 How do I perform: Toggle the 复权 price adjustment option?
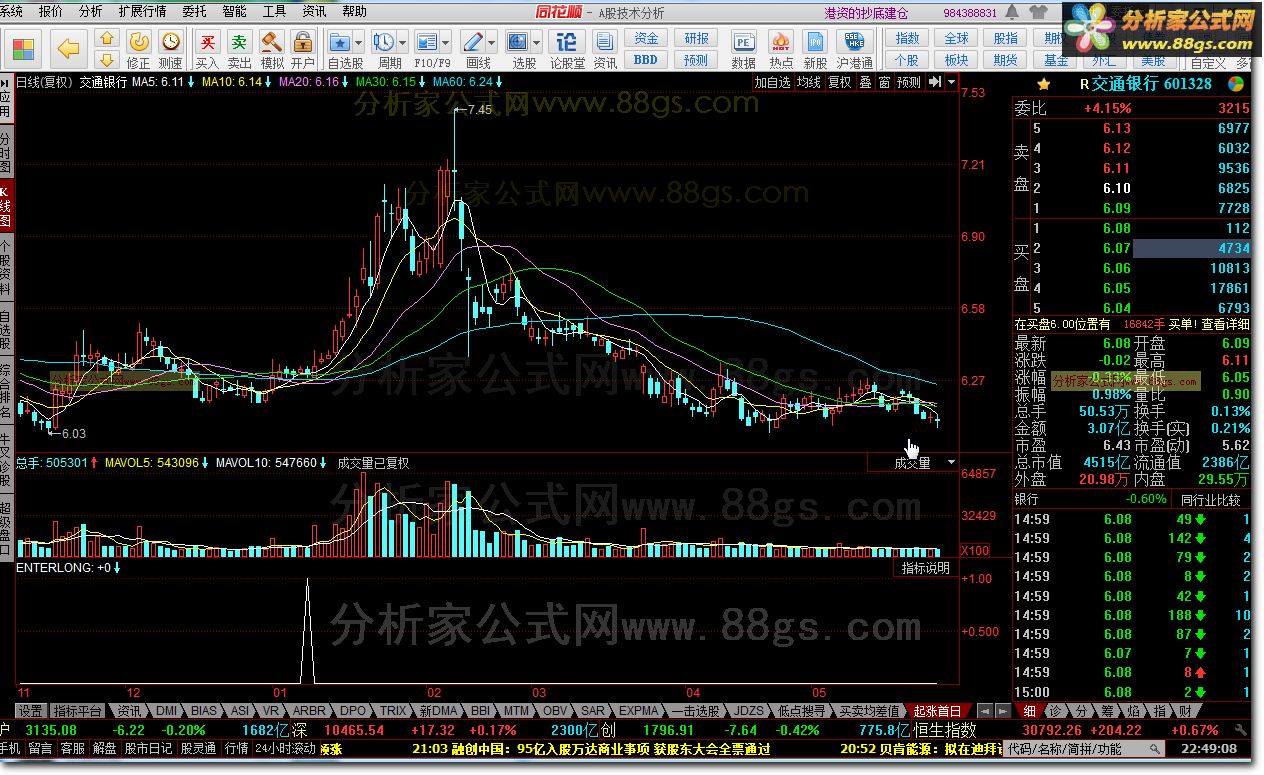tap(840, 82)
